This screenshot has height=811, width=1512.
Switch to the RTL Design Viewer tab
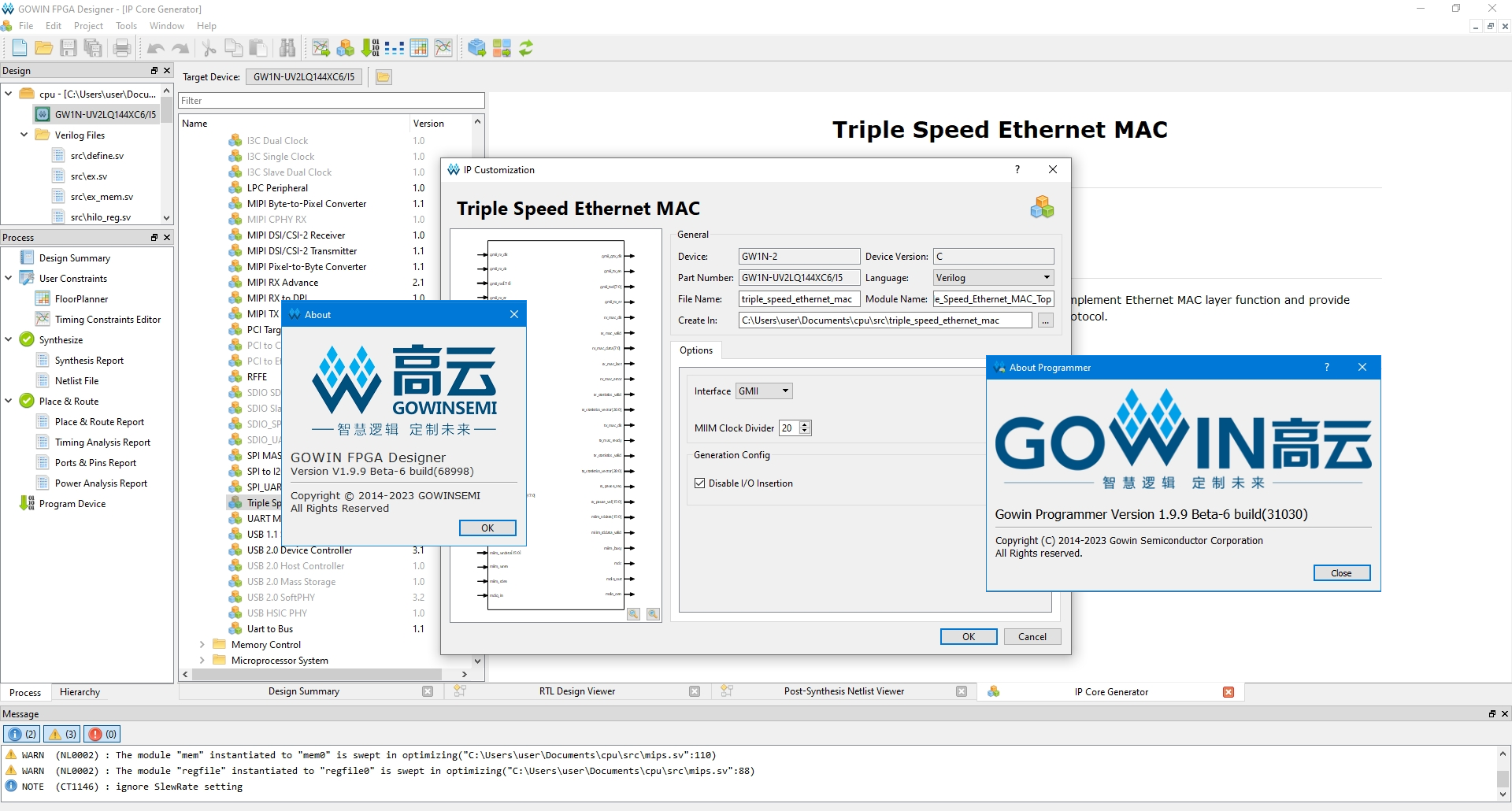577,691
